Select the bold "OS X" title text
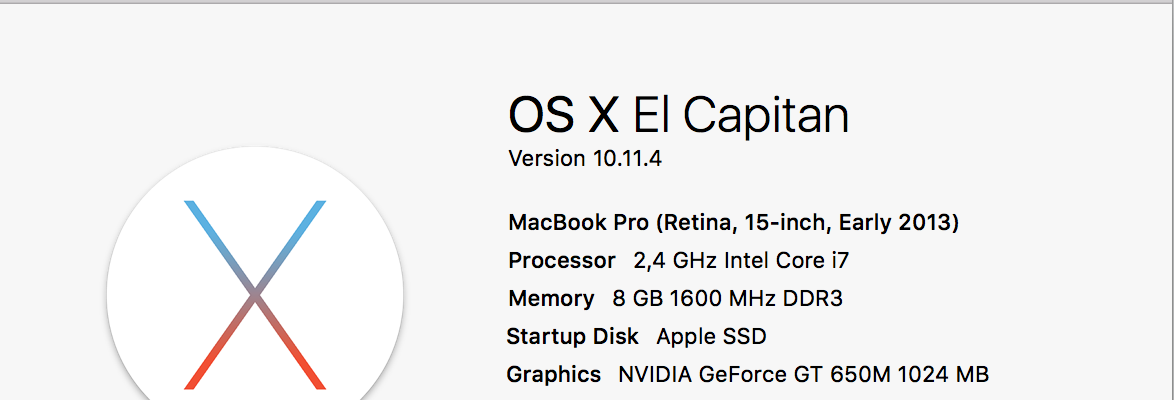 pos(564,115)
